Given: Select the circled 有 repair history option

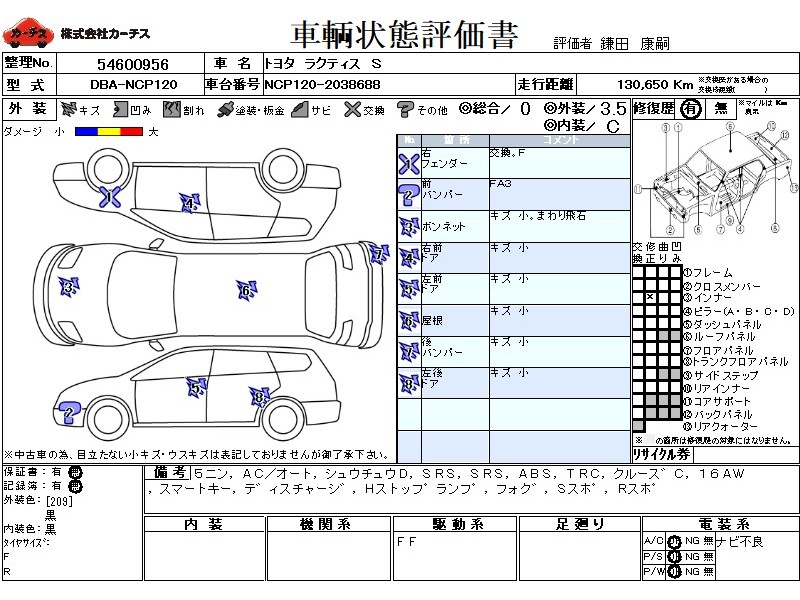Looking at the screenshot, I should tap(690, 109).
